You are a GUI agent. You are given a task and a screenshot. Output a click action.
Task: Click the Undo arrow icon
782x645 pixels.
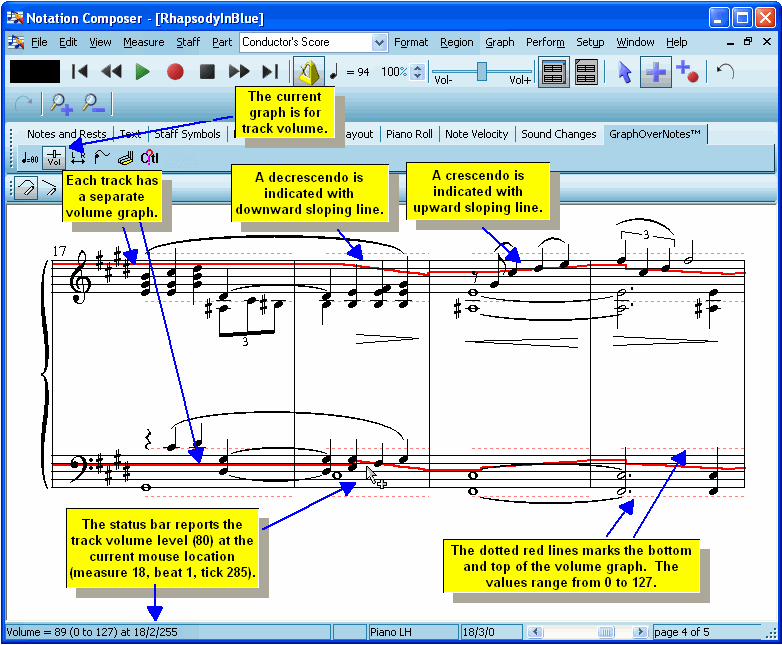726,72
